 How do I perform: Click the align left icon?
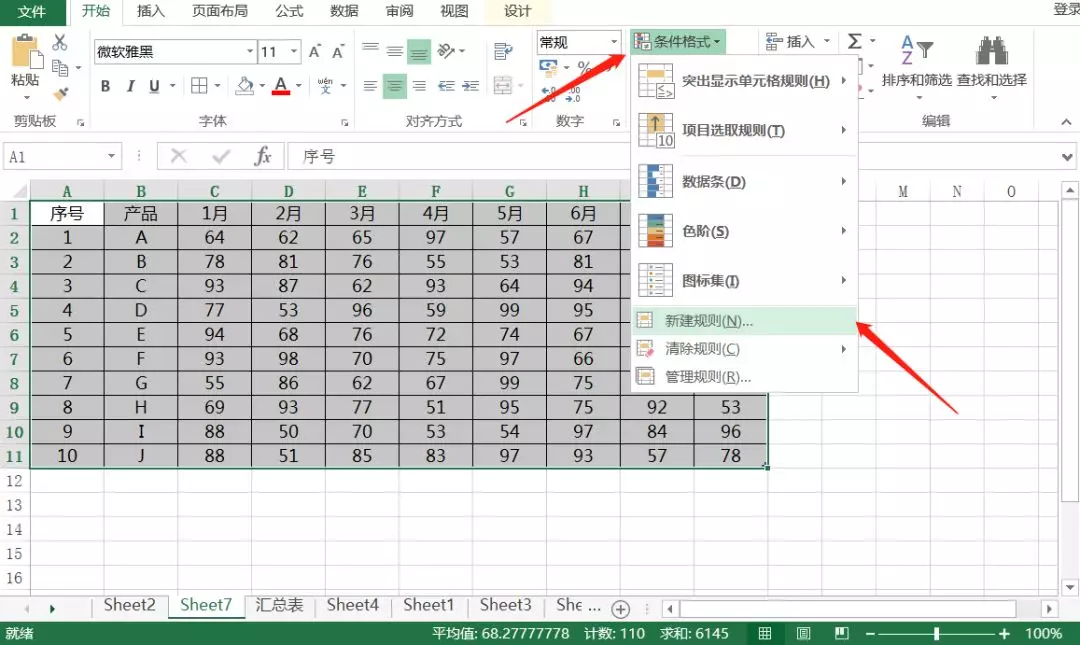(x=371, y=86)
